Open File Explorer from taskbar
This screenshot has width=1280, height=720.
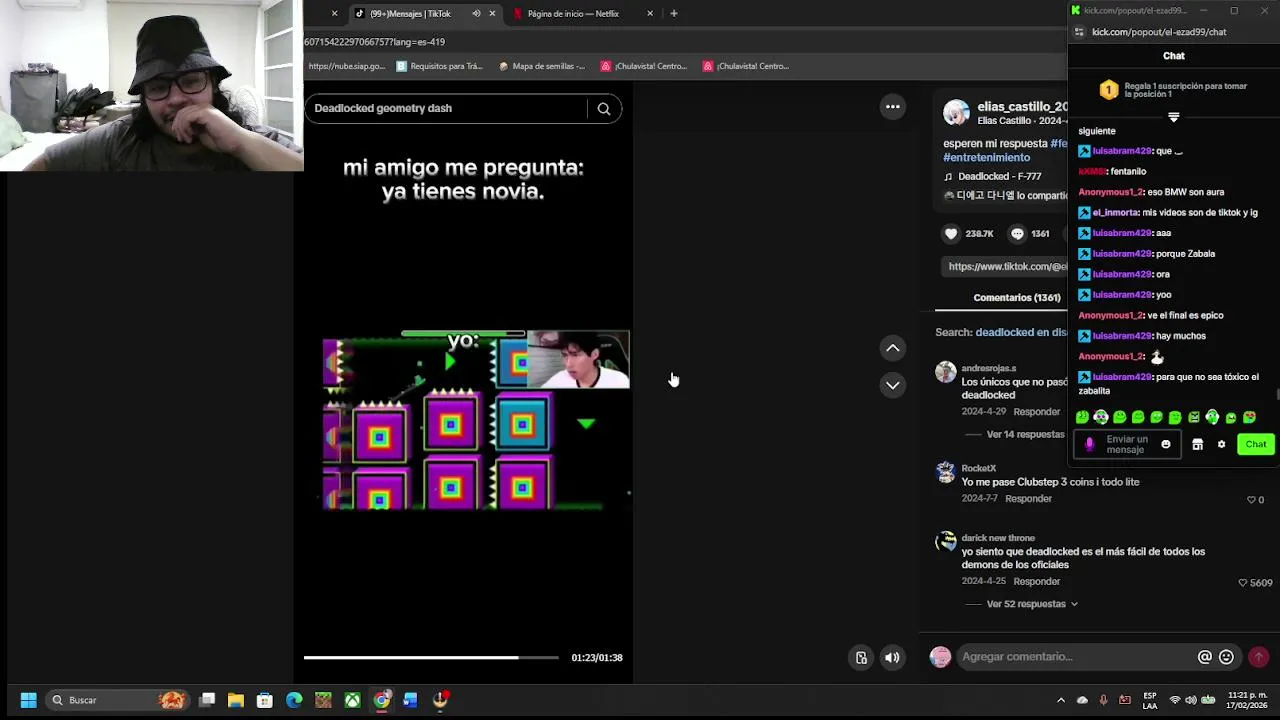click(236, 700)
